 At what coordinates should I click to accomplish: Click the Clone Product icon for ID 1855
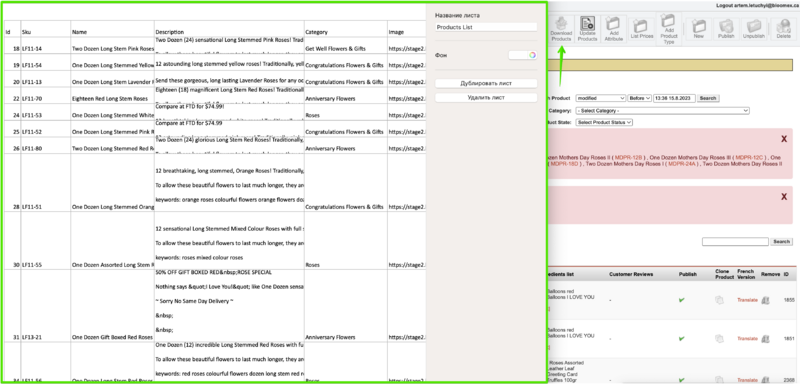[x=719, y=300]
